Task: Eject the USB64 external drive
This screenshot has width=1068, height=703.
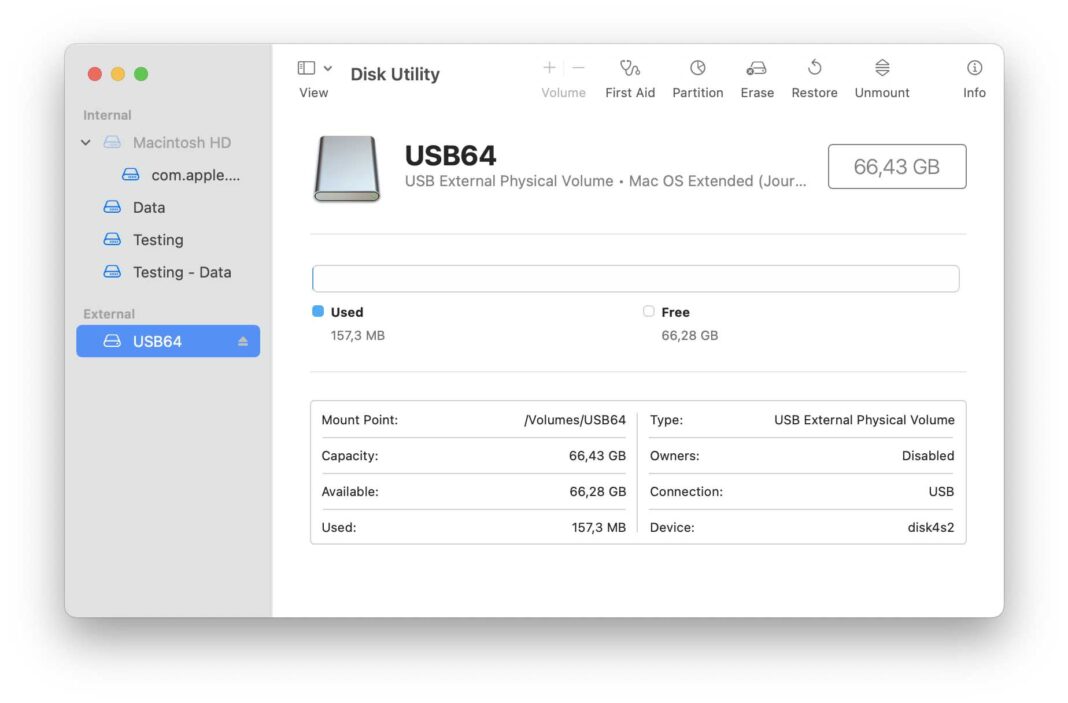Action: 243,340
